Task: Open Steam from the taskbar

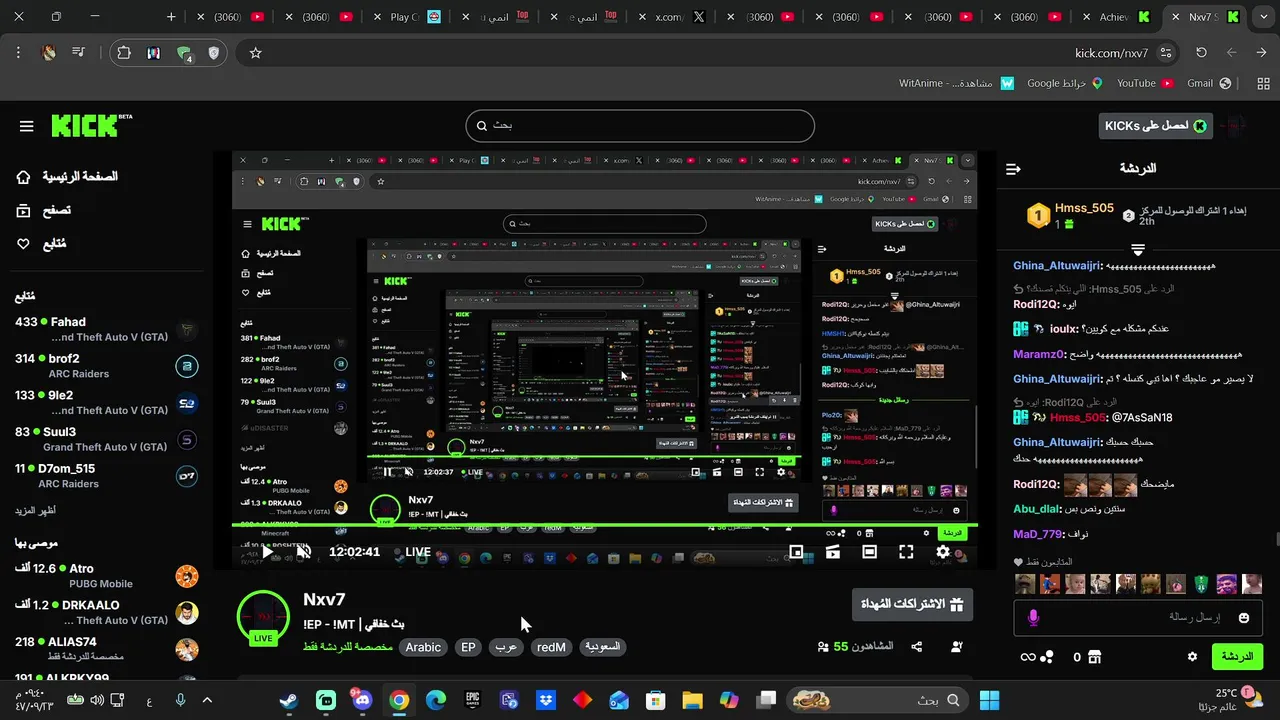Action: (288, 700)
